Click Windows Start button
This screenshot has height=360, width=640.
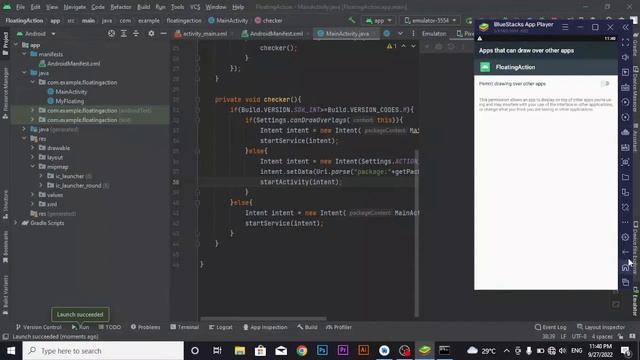(11, 351)
